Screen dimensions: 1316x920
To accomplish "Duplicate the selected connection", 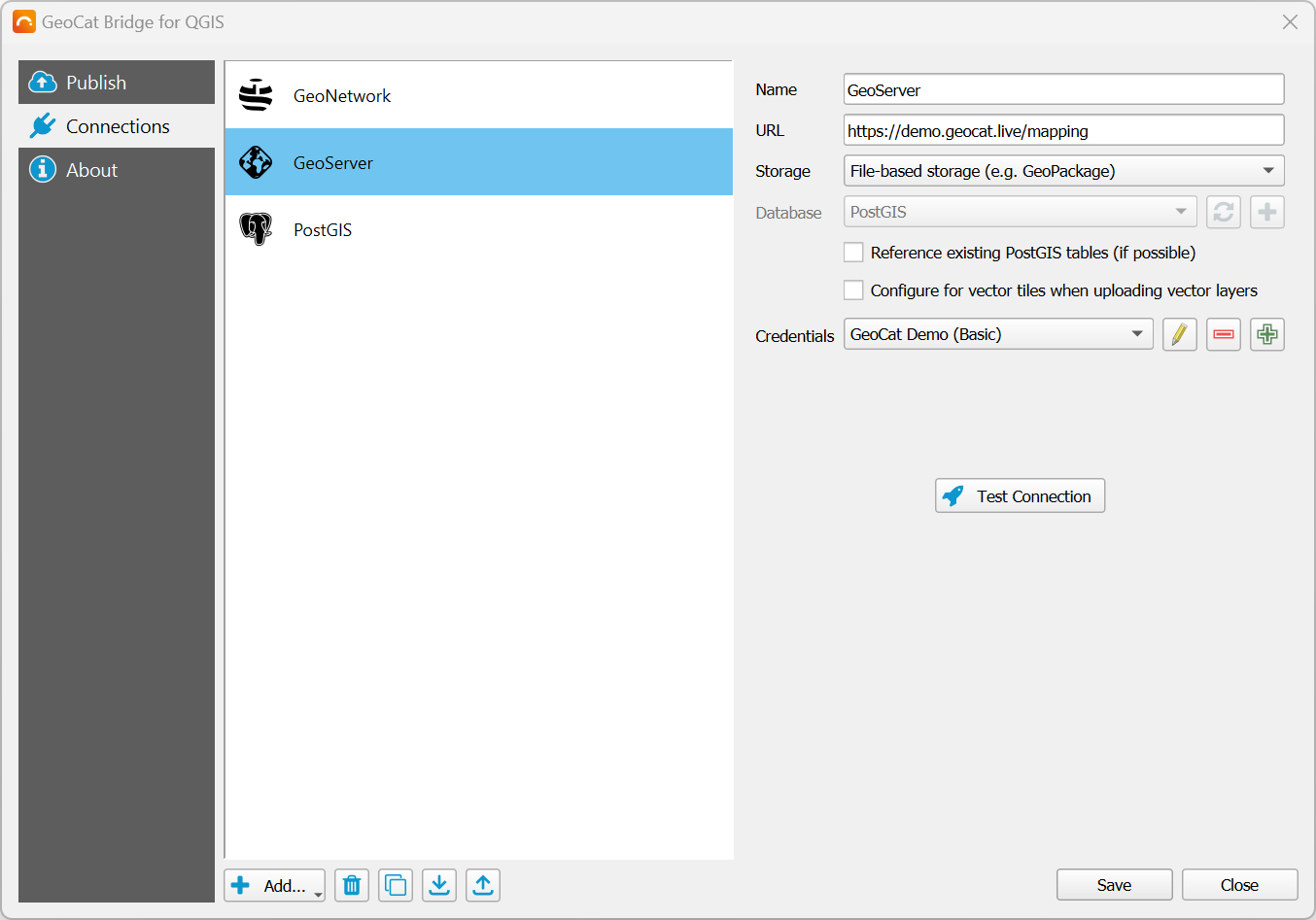I will (x=396, y=885).
